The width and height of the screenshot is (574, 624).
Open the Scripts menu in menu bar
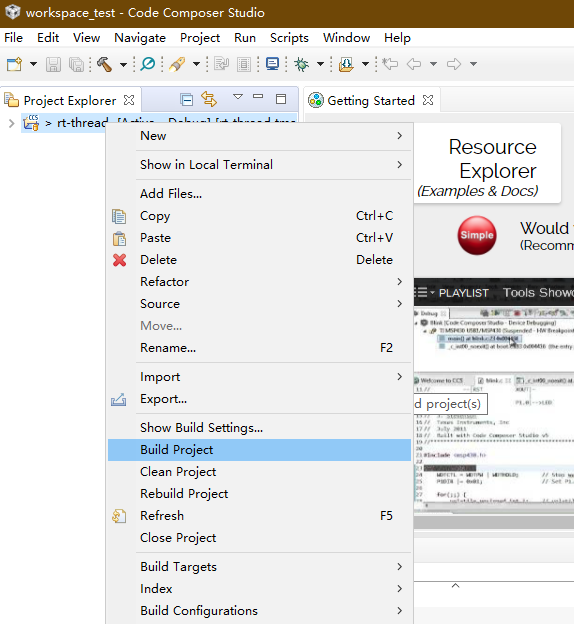tap(289, 38)
